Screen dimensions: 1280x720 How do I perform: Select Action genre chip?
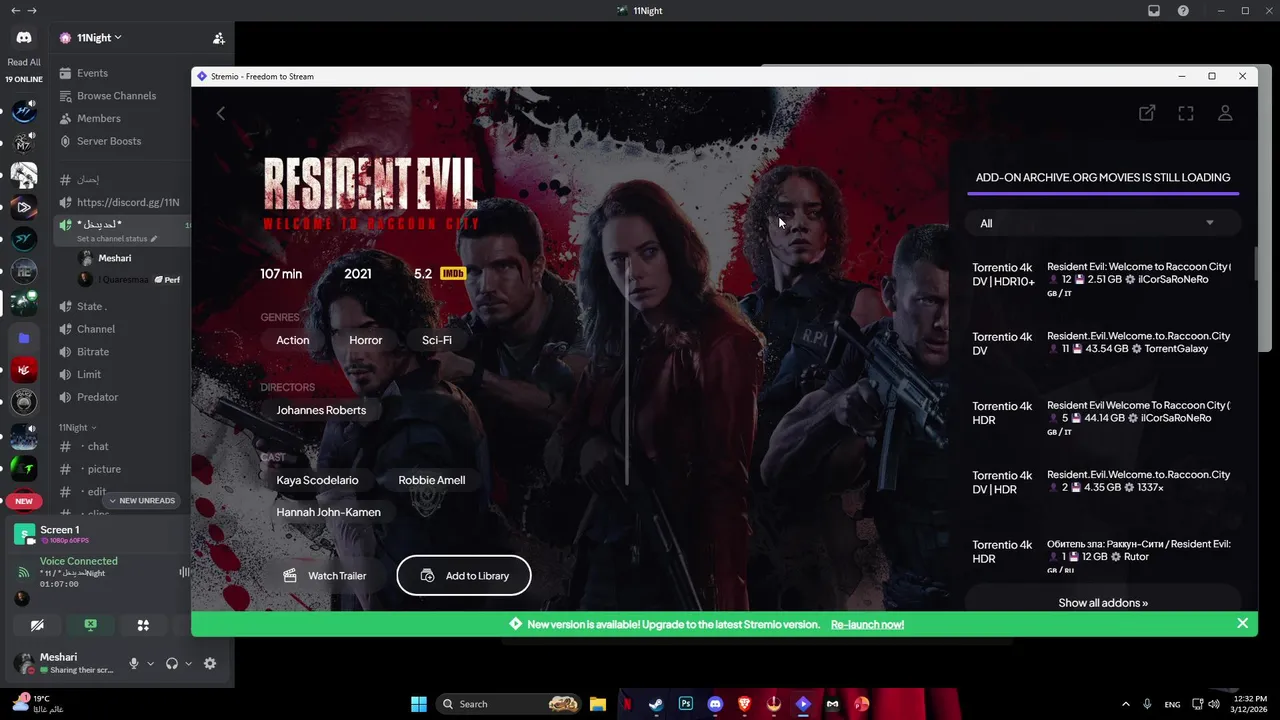point(293,340)
